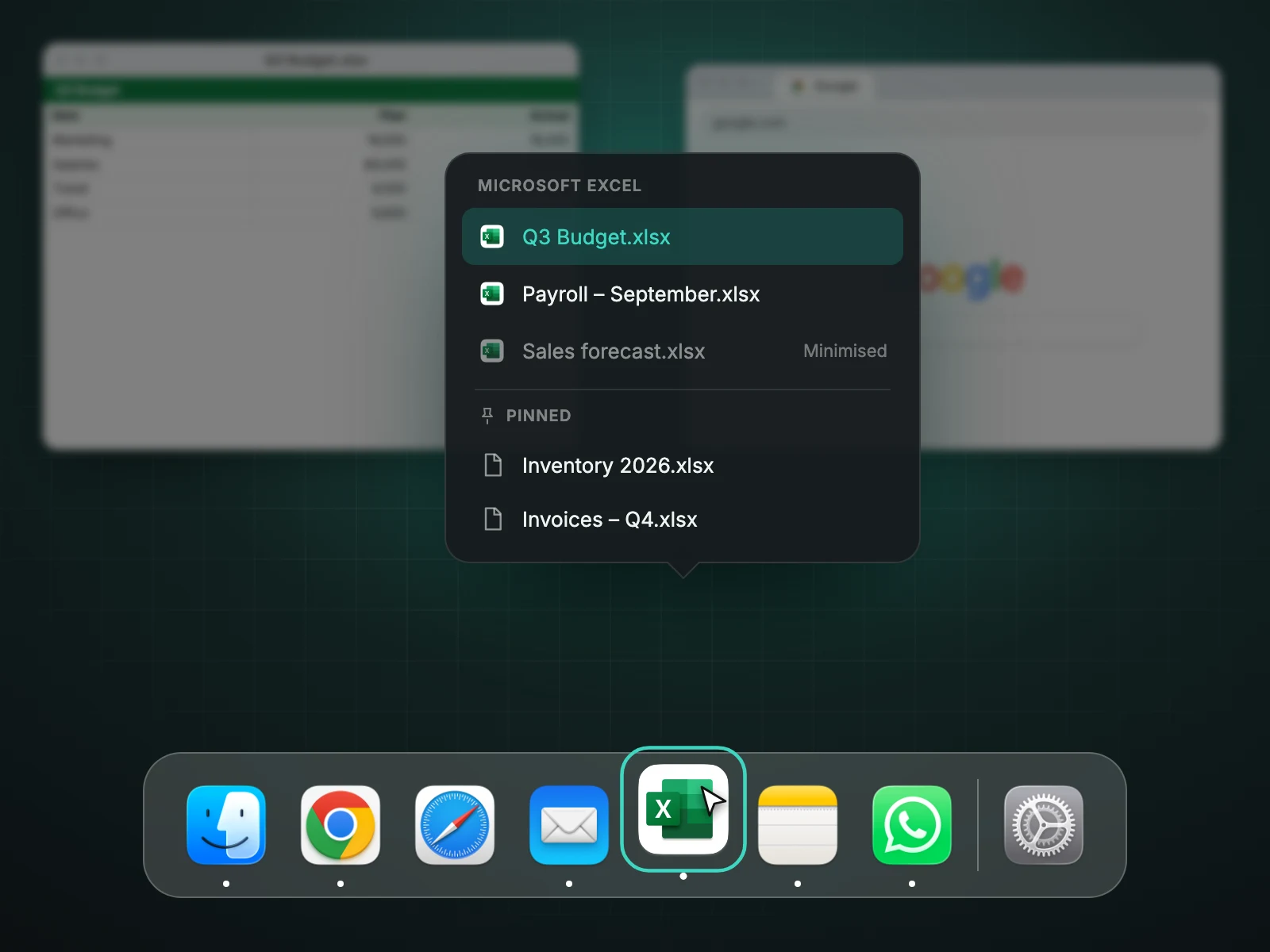This screenshot has width=1270, height=952.
Task: Switch to the Q3 Budget.xlsx window
Action: (x=683, y=236)
